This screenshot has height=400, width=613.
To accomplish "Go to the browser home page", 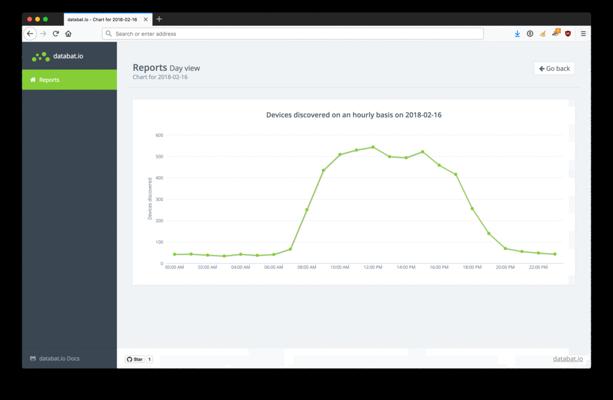I will [x=68, y=34].
